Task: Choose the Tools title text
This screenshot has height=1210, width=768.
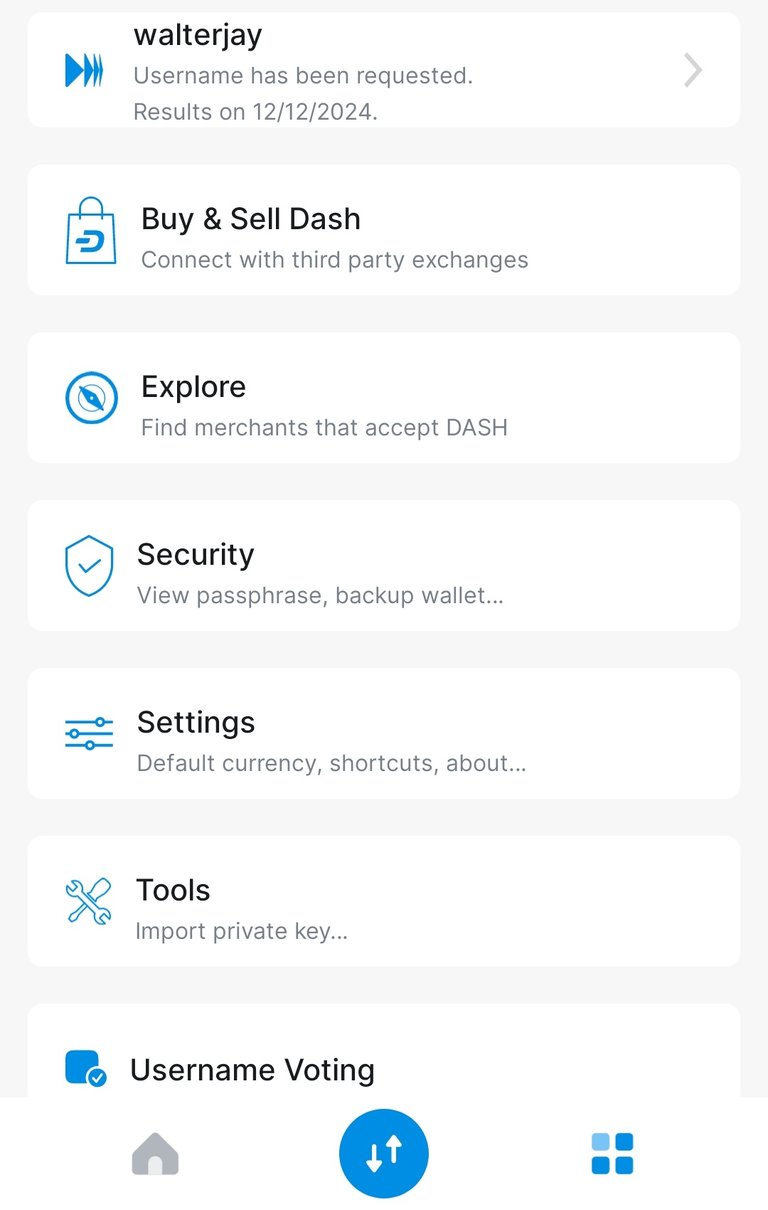Action: pos(173,890)
